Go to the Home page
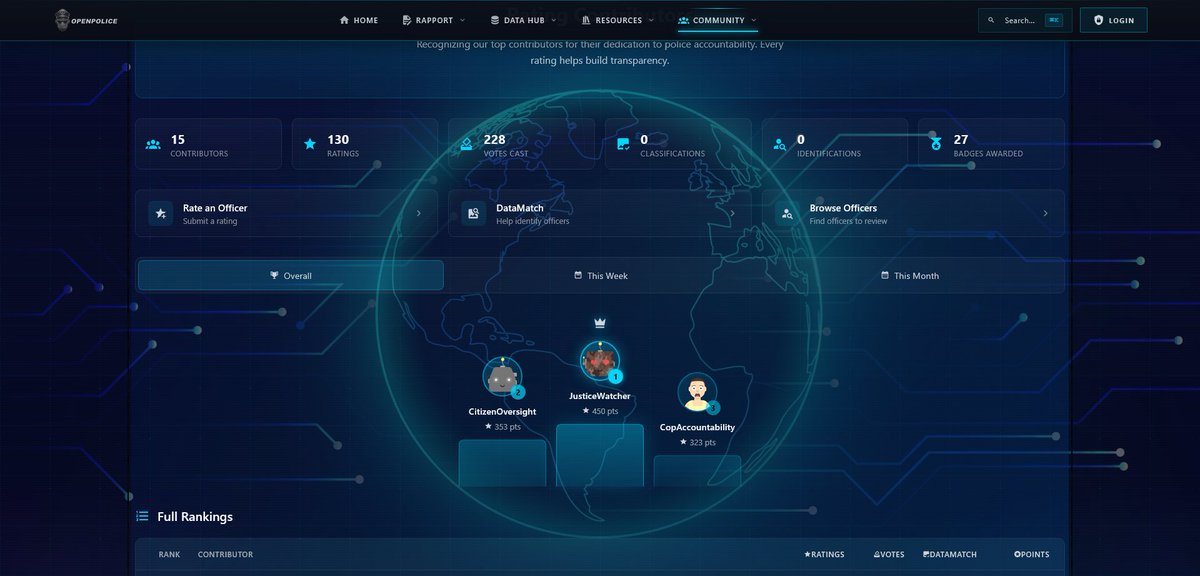The width and height of the screenshot is (1200, 576). pyautogui.click(x=359, y=20)
